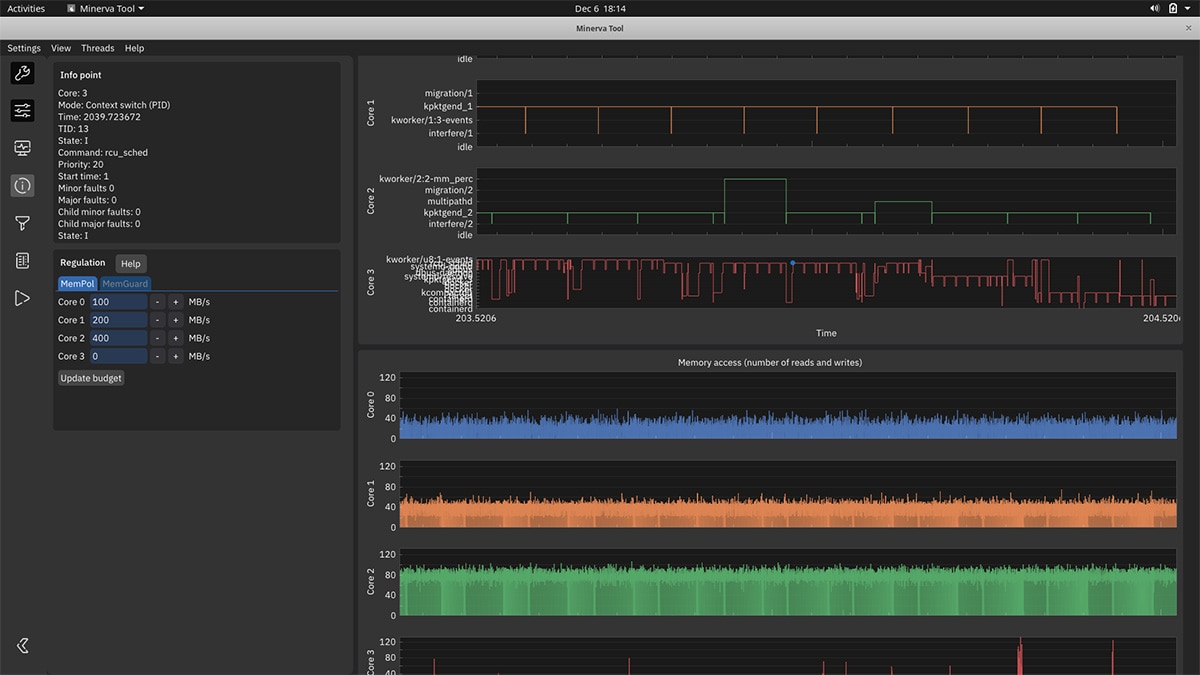Click the Update budget button
This screenshot has width=1200, height=675.
91,378
